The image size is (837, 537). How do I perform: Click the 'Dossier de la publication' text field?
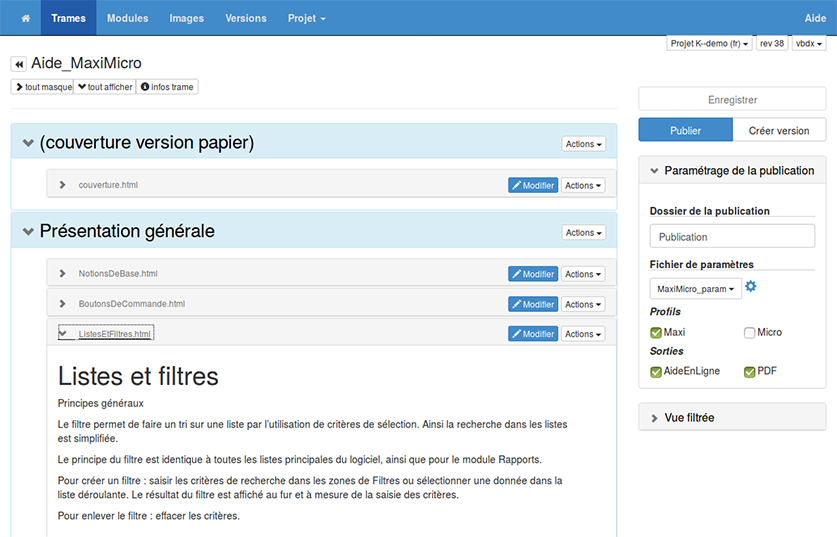pyautogui.click(x=732, y=237)
